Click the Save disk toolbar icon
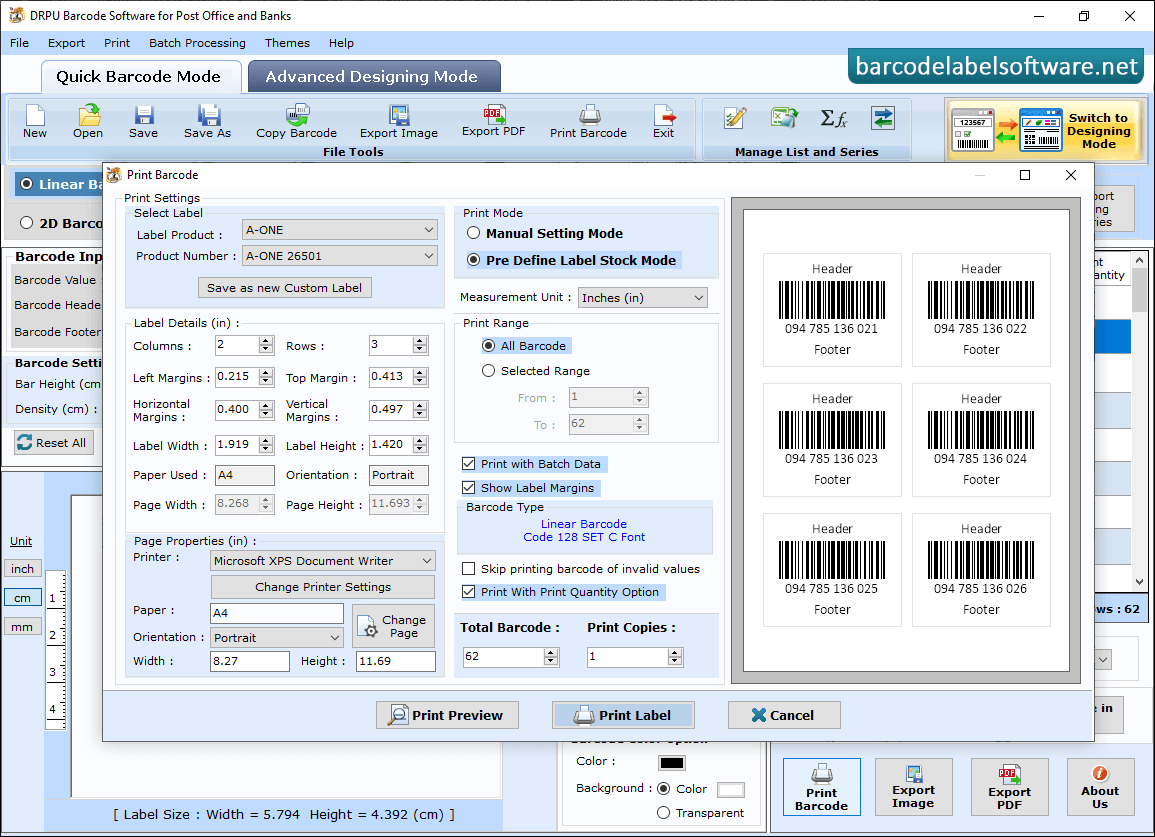Viewport: 1155px width, 837px height. tap(143, 122)
